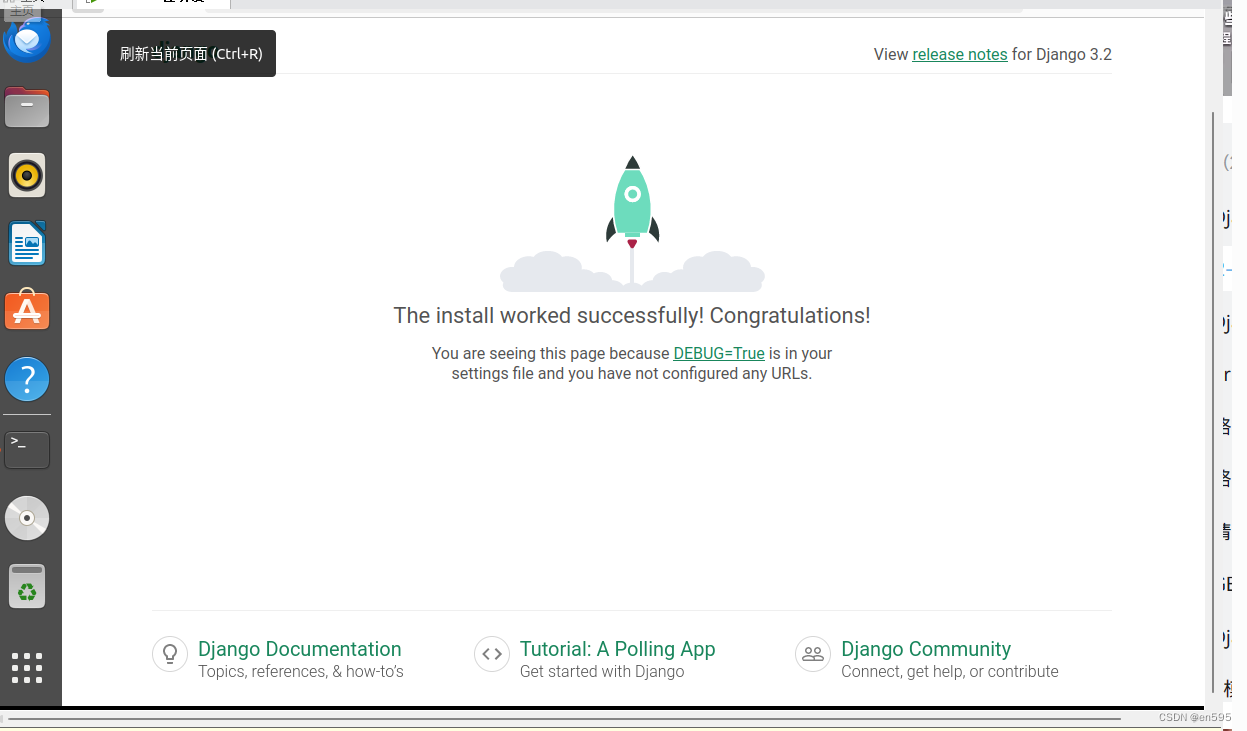Click the lightbulb Documentation icon
The height and width of the screenshot is (731, 1247).
[170, 655]
